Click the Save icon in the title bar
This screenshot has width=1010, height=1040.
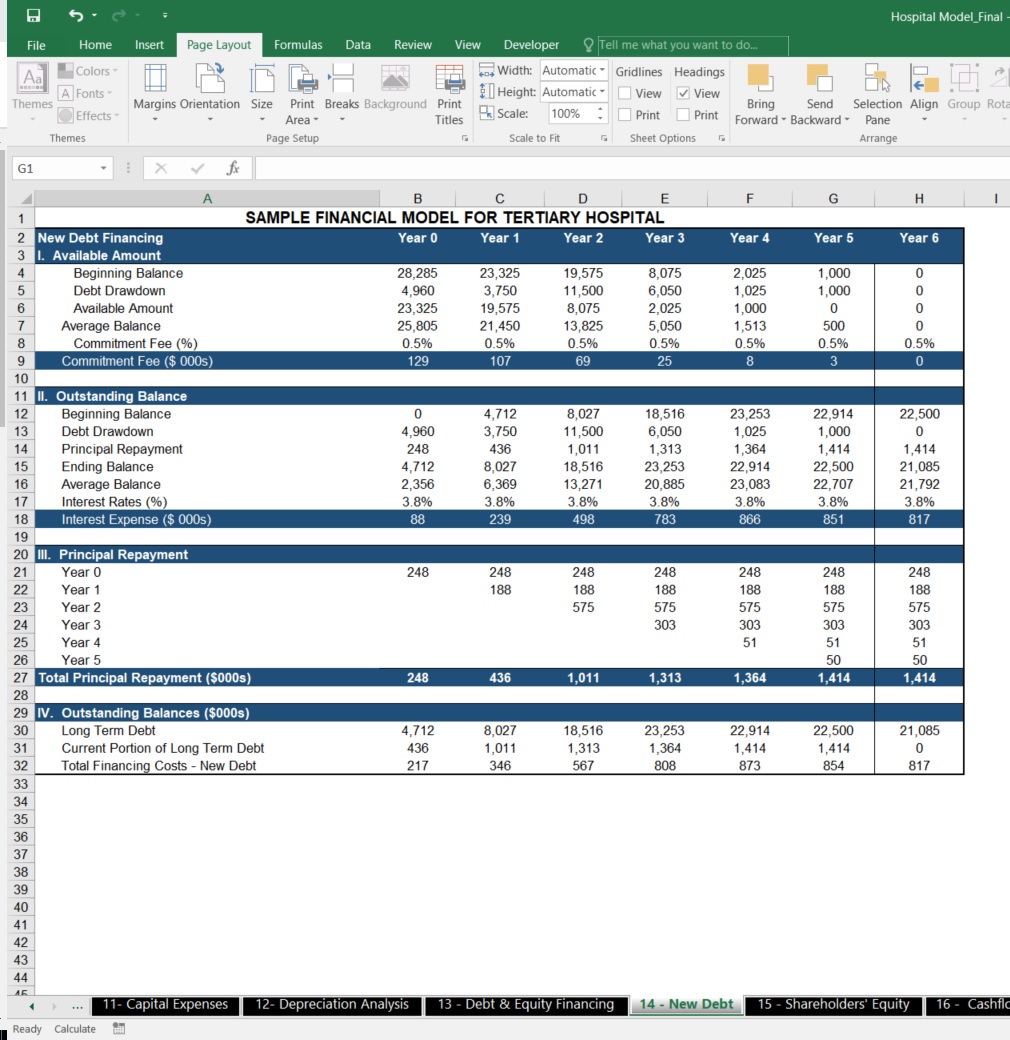(33, 15)
